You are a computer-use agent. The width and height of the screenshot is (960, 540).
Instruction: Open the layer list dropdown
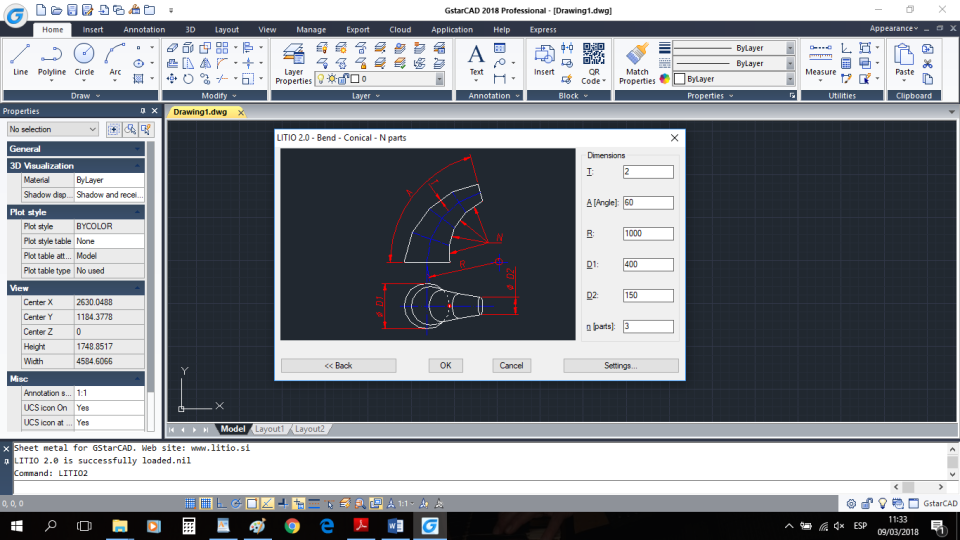[440, 79]
